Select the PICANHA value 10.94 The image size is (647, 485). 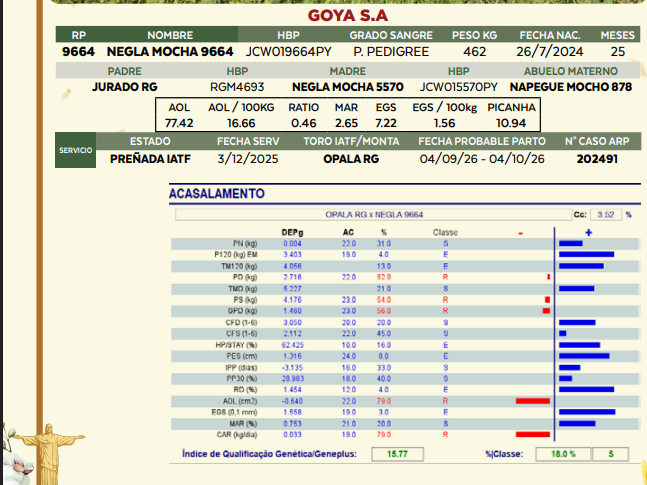(x=511, y=123)
